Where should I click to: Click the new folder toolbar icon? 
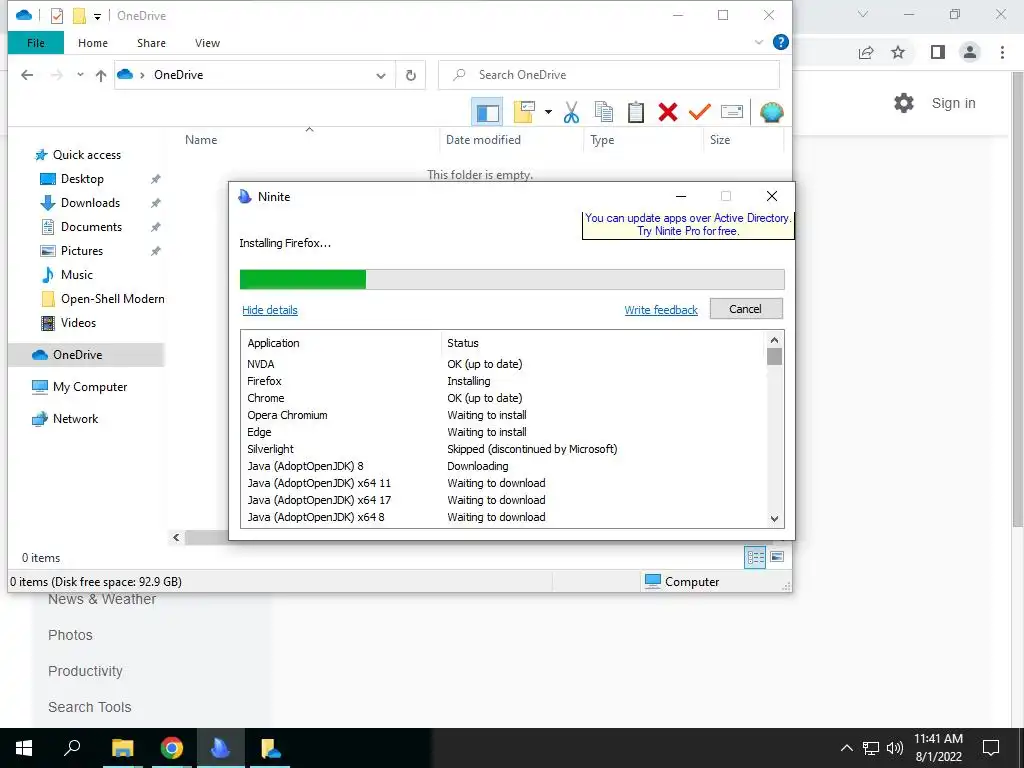(524, 112)
